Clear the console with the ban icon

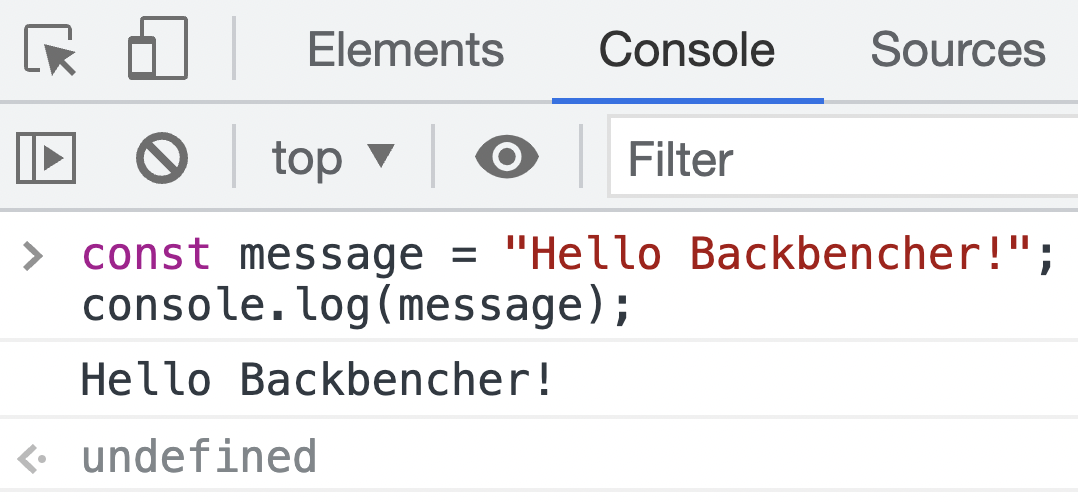pos(162,157)
